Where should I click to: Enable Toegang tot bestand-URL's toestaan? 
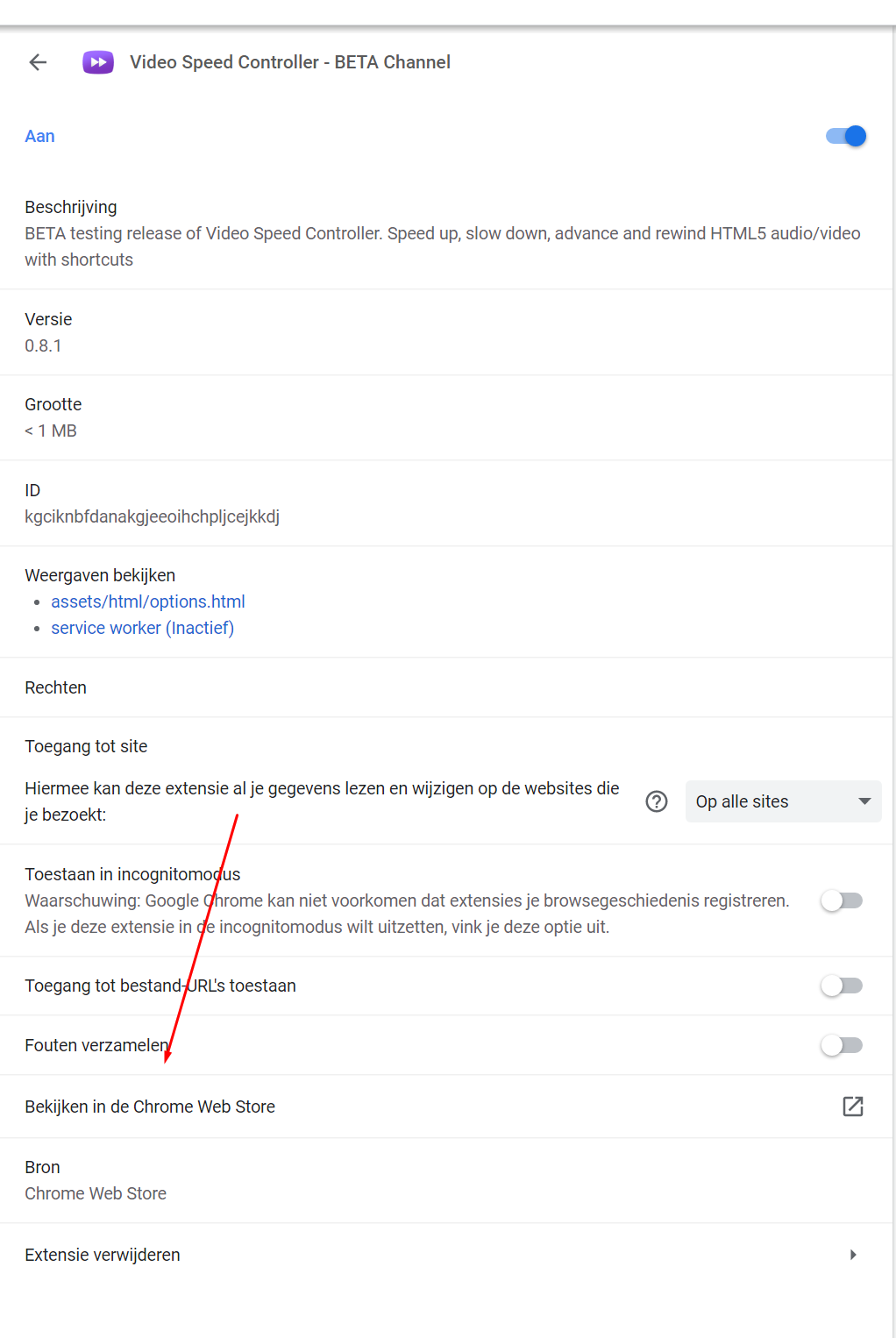coord(841,986)
